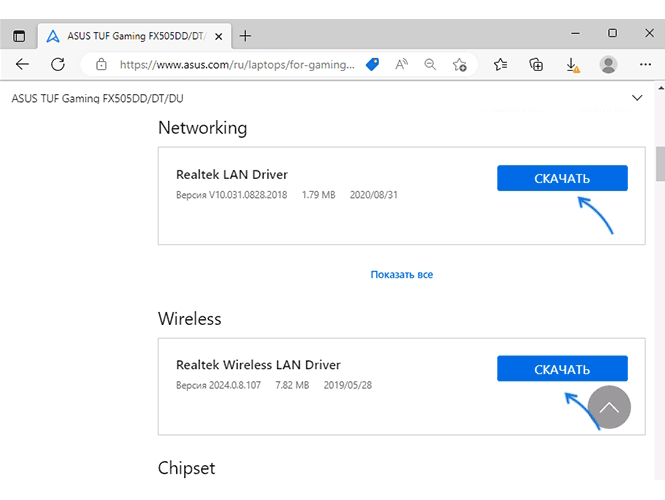Open the shopping price tag icon
The height and width of the screenshot is (500, 665).
[x=372, y=64]
